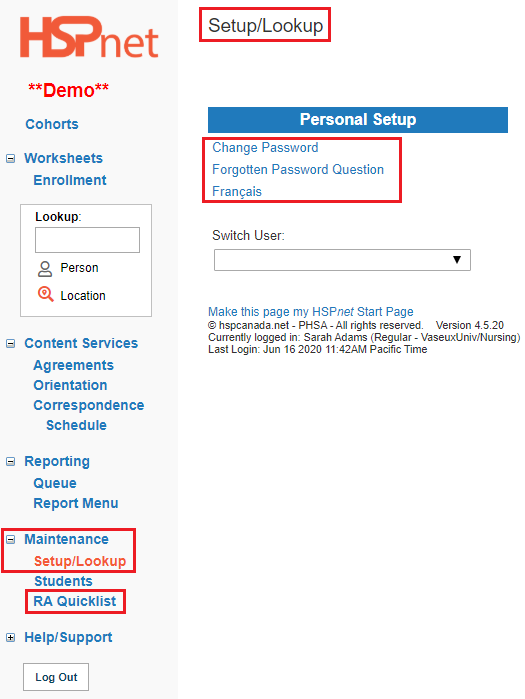Collapse the Content Services section
The width and height of the screenshot is (525, 699).
point(10,343)
